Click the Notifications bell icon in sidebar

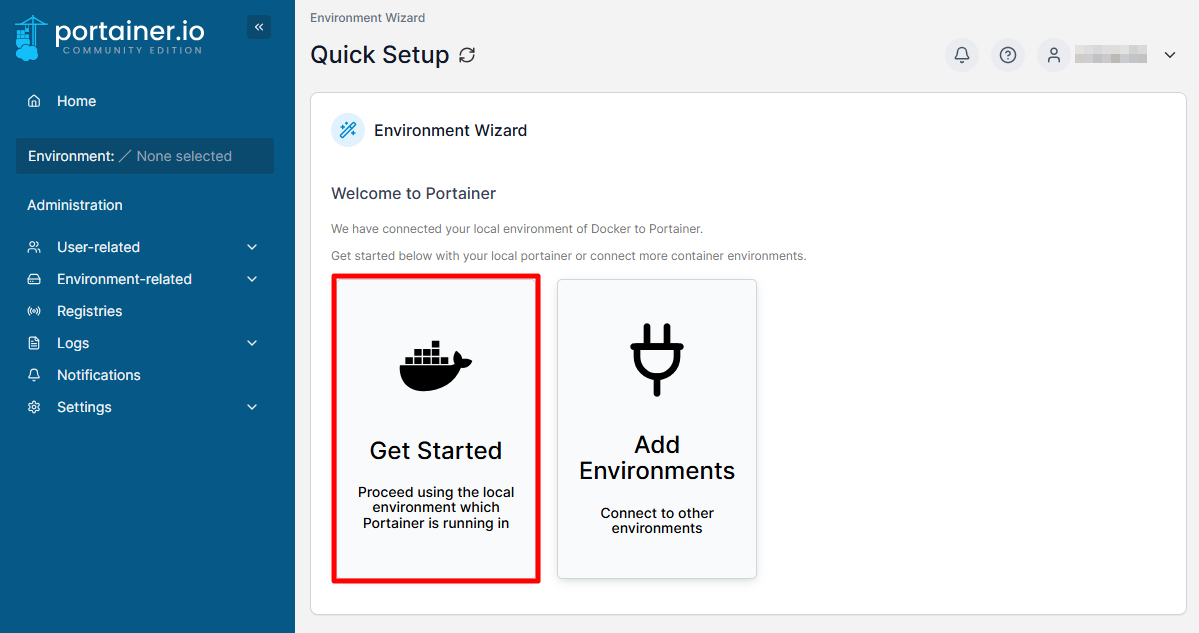[34, 375]
